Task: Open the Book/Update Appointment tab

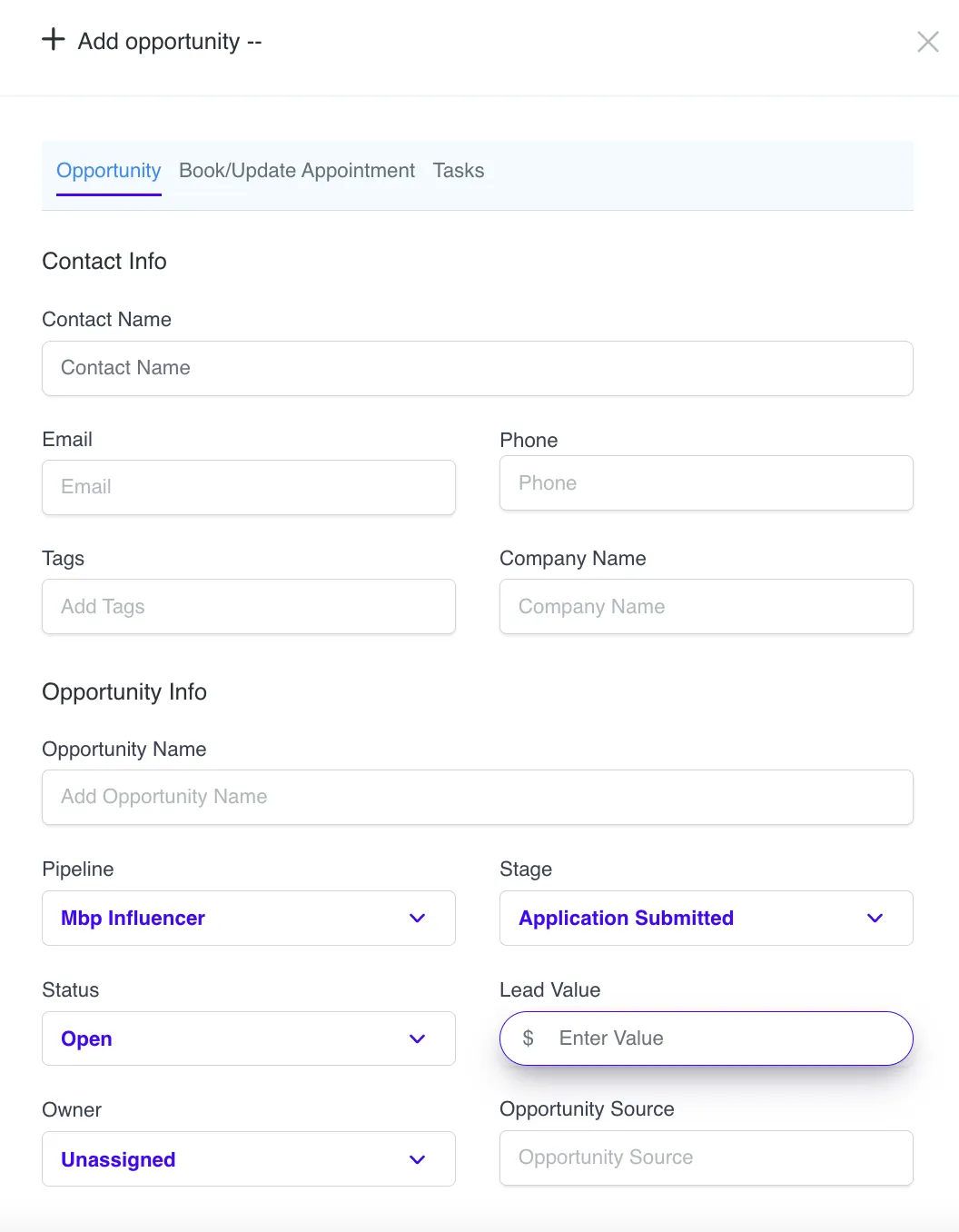Action: (296, 171)
